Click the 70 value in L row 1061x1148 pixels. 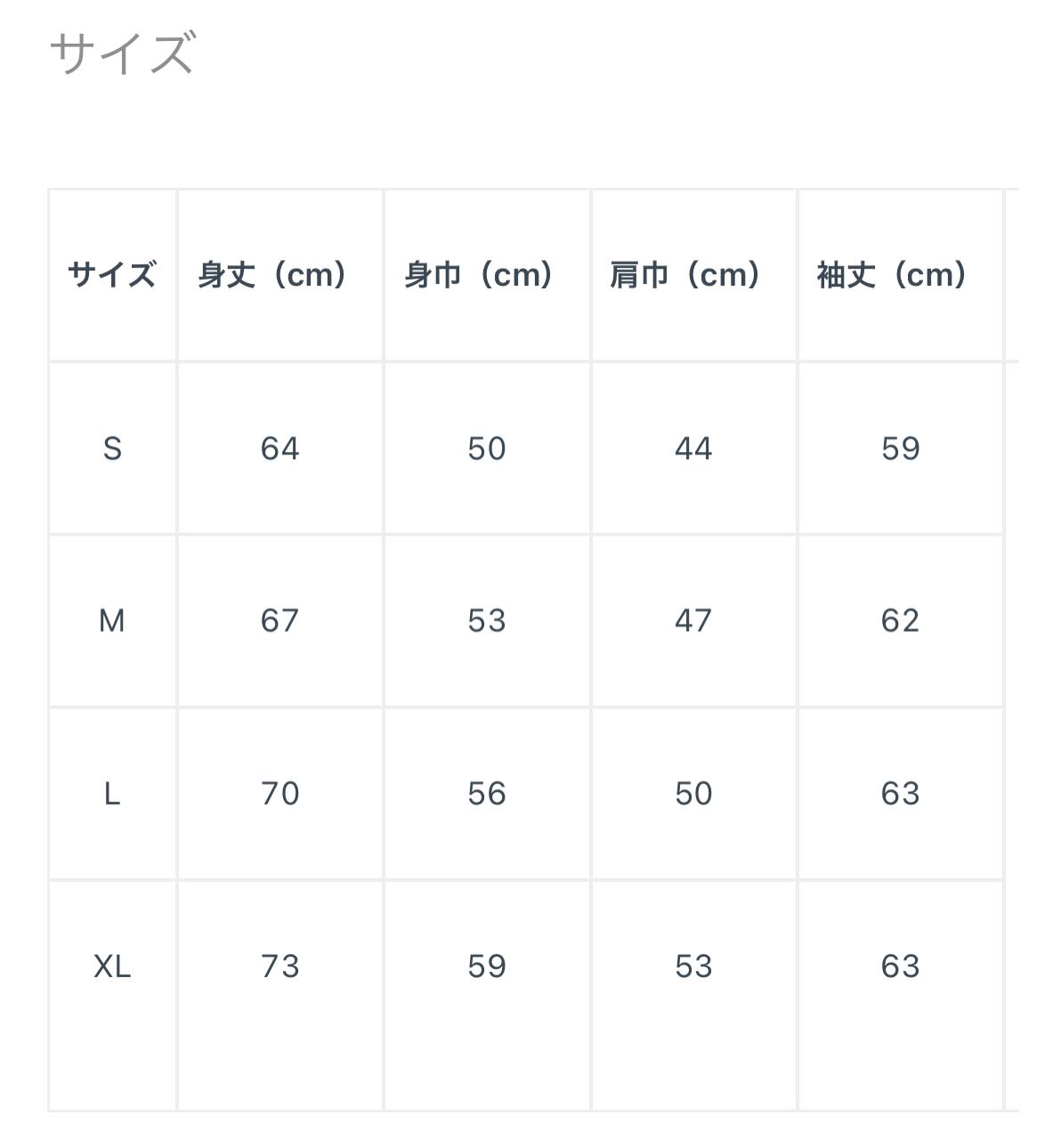coord(279,793)
